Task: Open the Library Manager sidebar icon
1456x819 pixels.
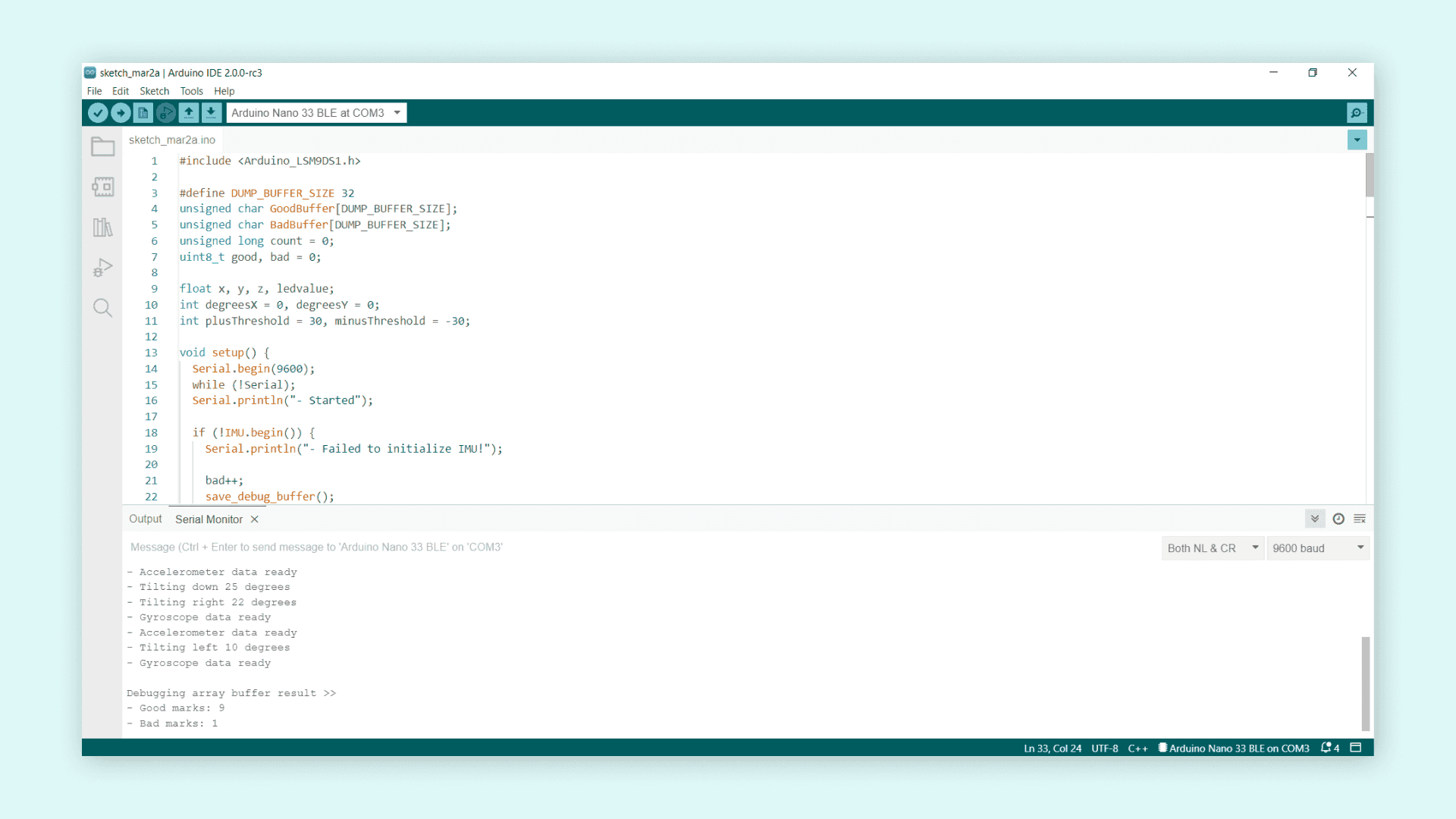Action: tap(102, 227)
